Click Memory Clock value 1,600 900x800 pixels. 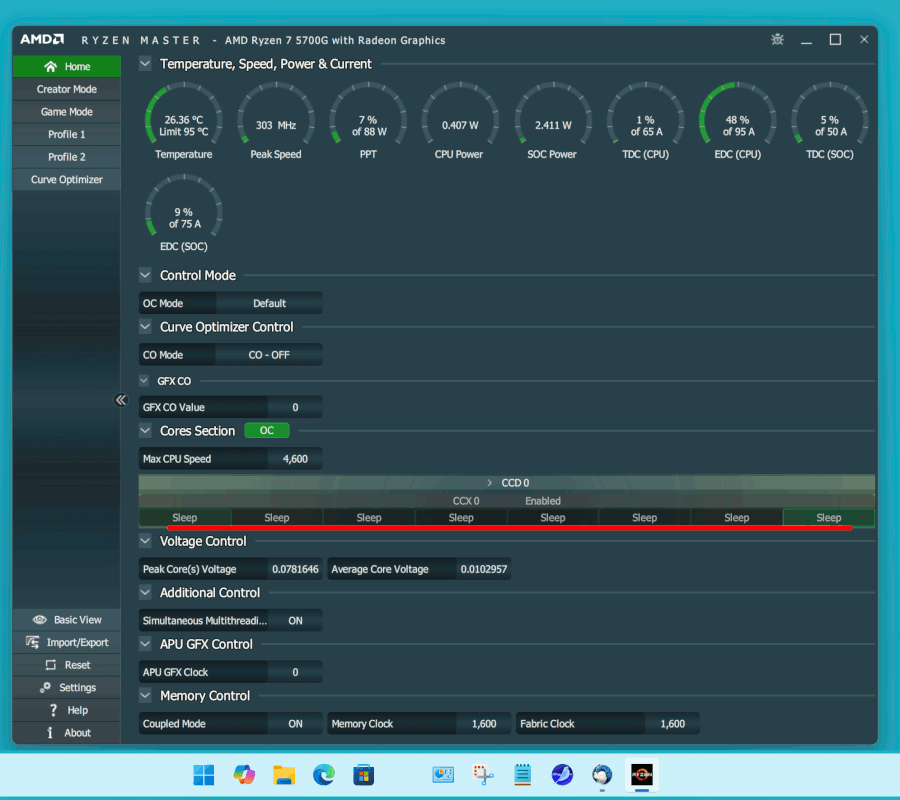(x=484, y=724)
